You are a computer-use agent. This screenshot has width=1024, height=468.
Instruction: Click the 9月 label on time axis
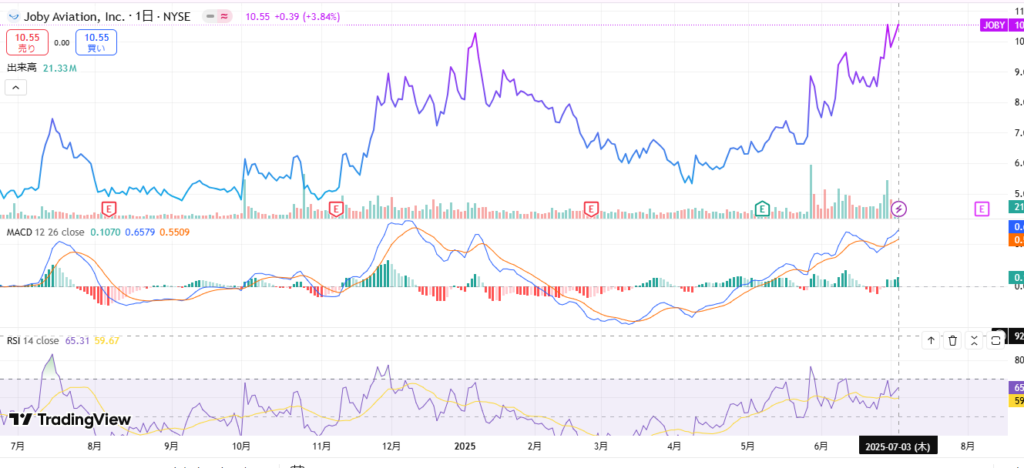point(170,446)
